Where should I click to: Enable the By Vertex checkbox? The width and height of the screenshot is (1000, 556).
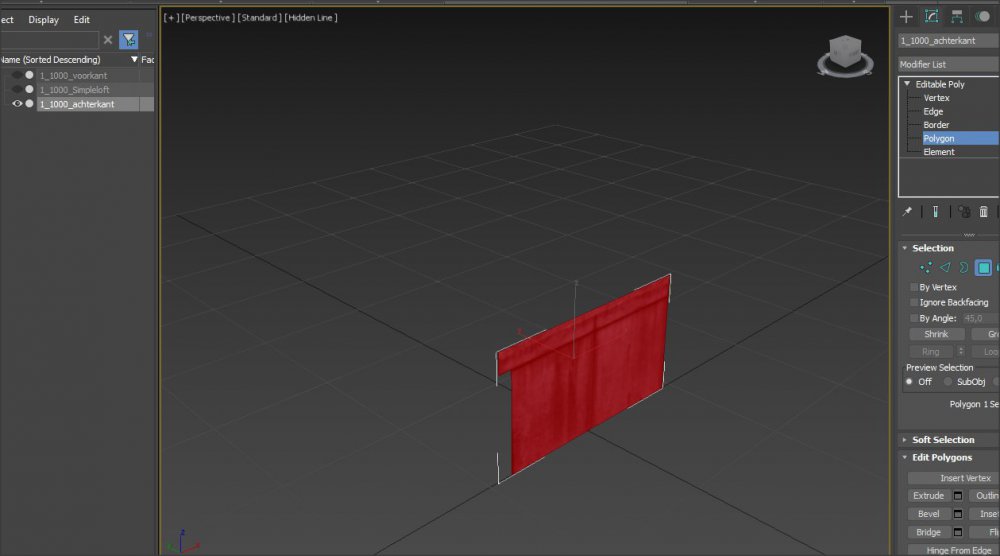[914, 287]
